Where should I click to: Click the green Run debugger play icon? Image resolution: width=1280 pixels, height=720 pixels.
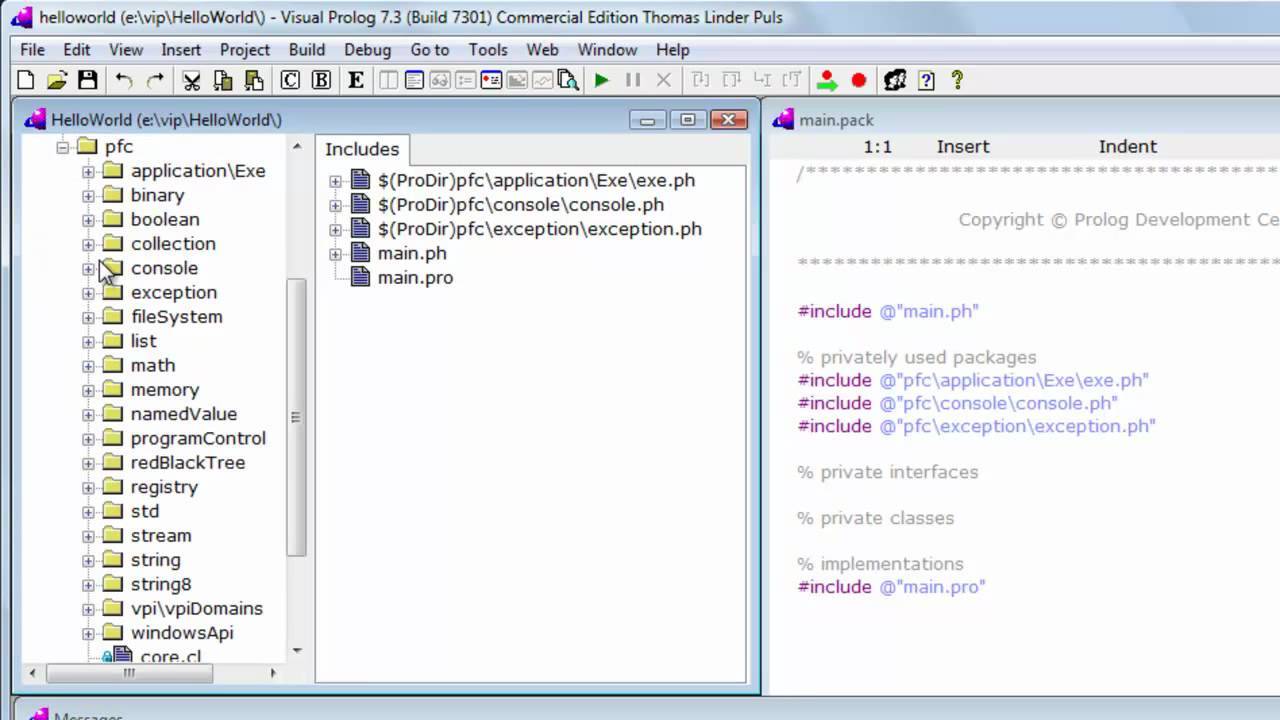point(601,81)
